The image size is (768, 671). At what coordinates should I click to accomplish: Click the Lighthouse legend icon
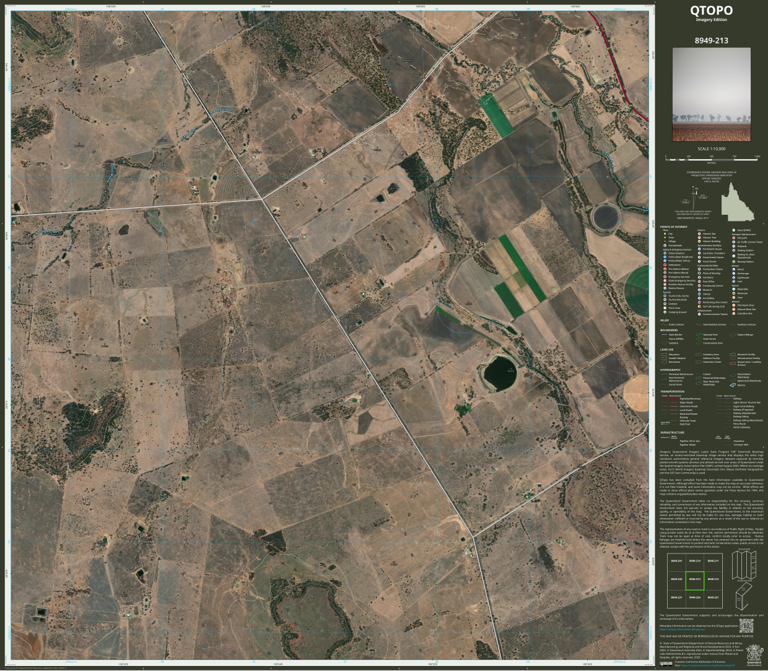(734, 278)
